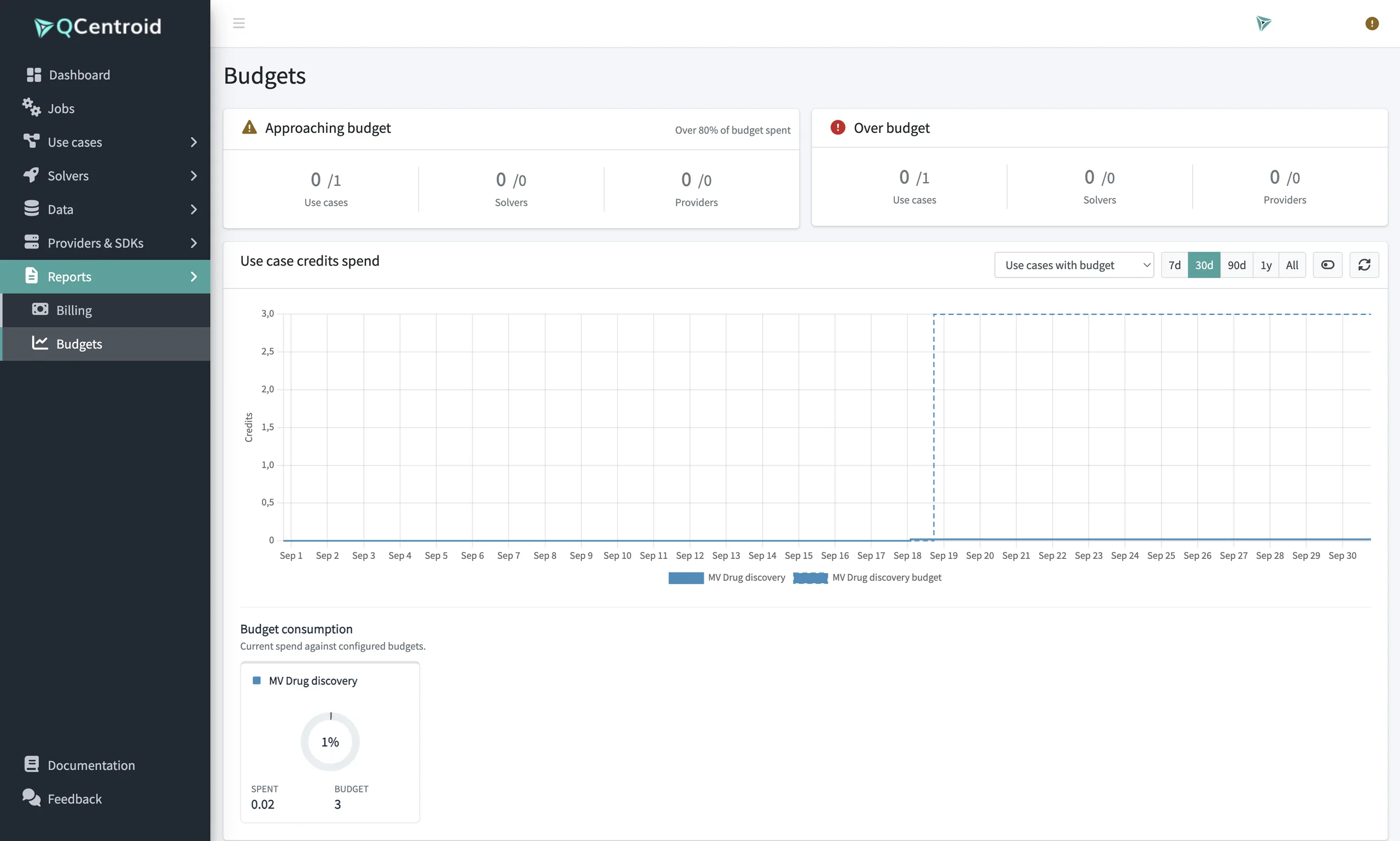Open the Jobs menu item
Screen dimensions: 1400x841
(106, 108)
